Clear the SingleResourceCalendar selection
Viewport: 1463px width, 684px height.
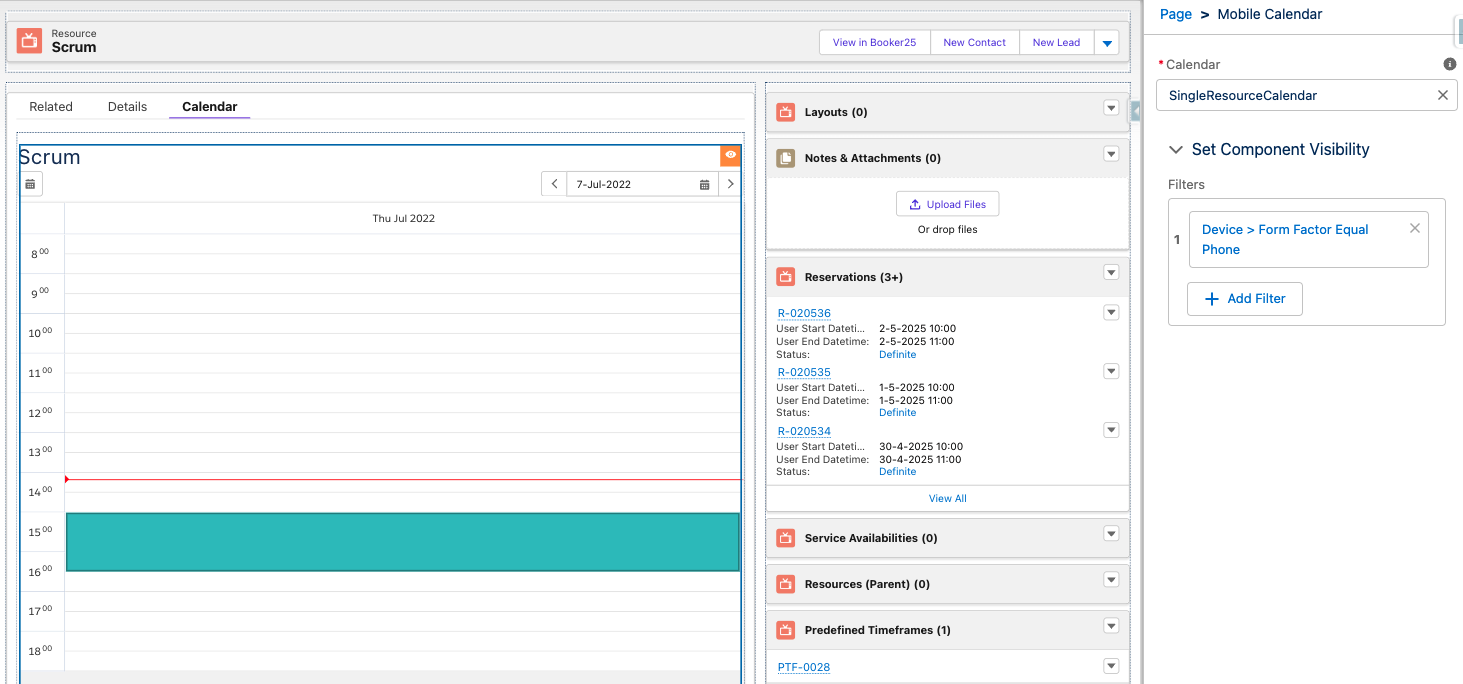(x=1442, y=95)
